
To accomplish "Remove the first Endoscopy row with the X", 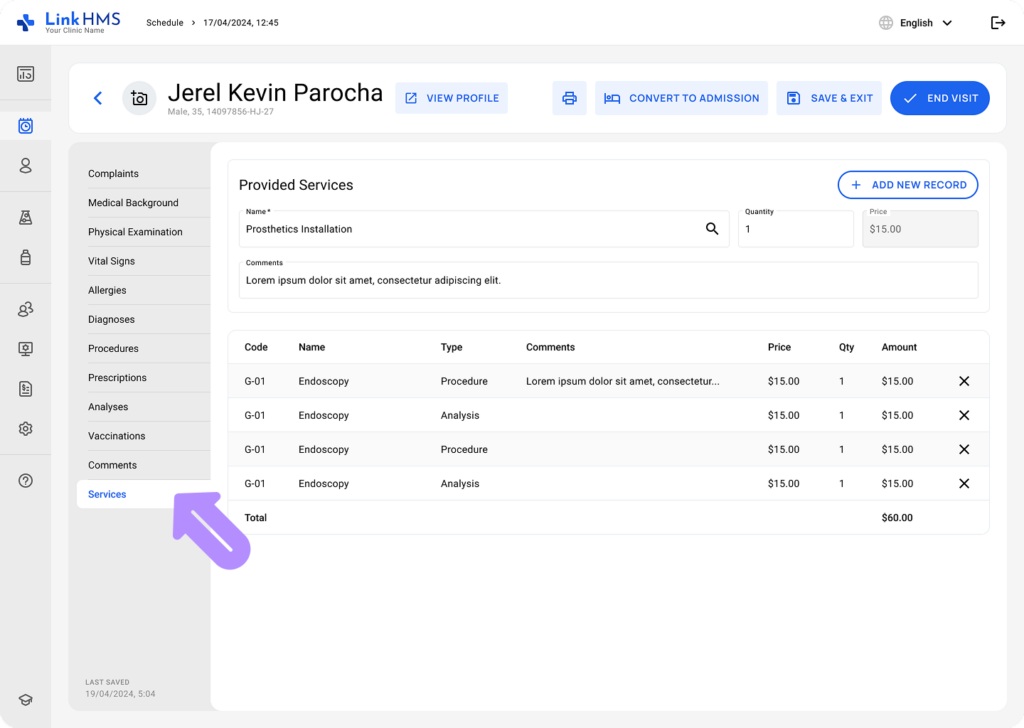I will pyautogui.click(x=963, y=381).
